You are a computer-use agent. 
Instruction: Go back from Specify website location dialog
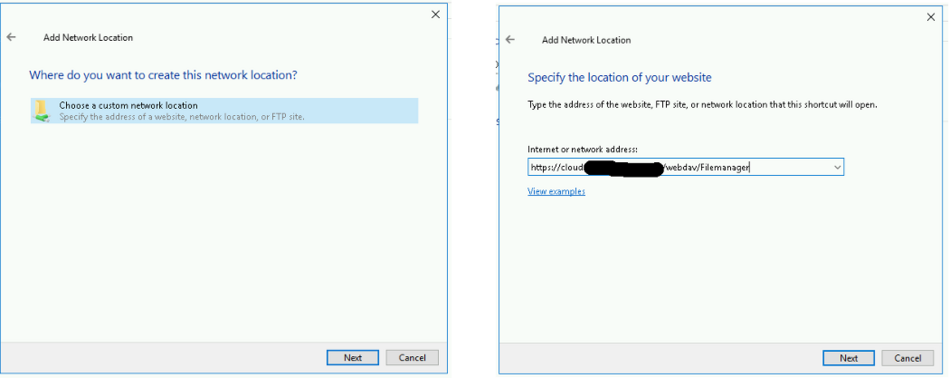510,39
